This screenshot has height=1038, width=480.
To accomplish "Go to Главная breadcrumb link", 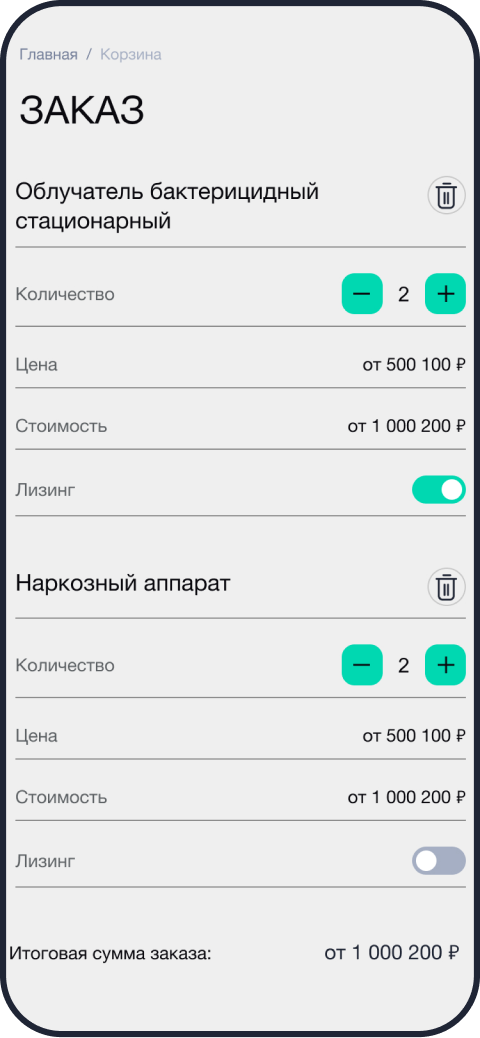I will [48, 54].
